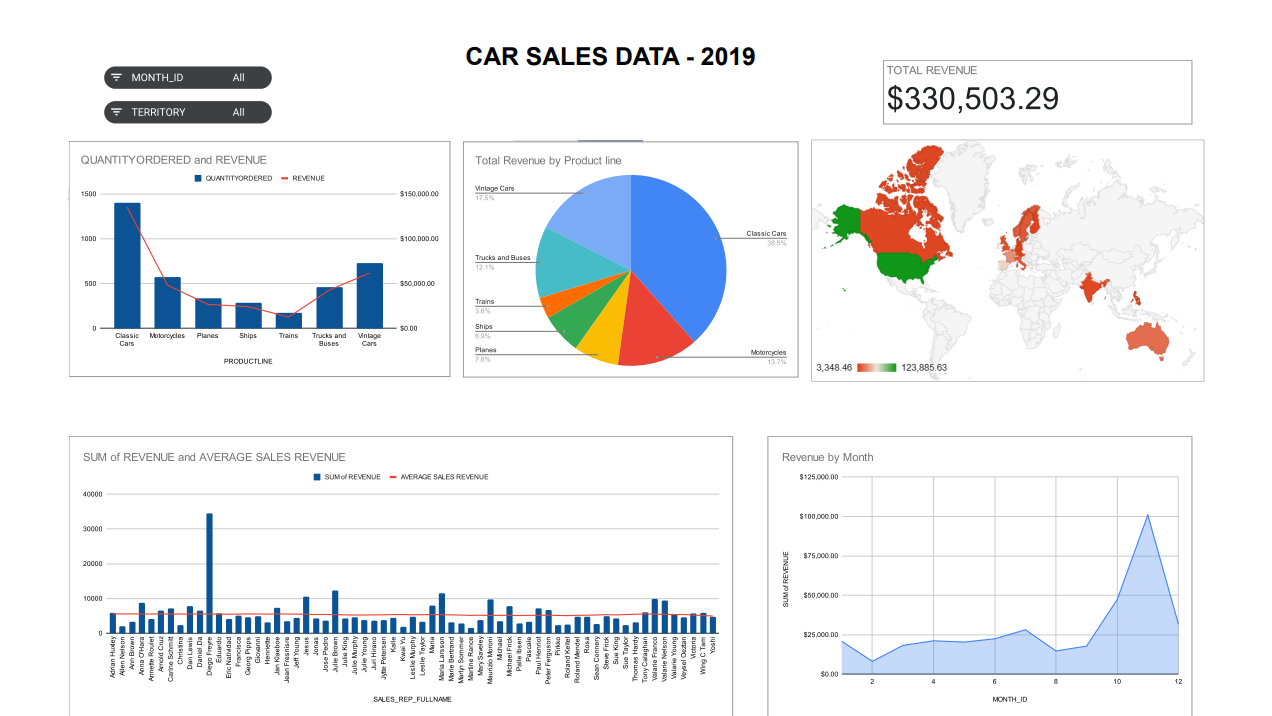Select the Planes bar in the quantity chart
This screenshot has width=1272, height=716.
[x=208, y=313]
